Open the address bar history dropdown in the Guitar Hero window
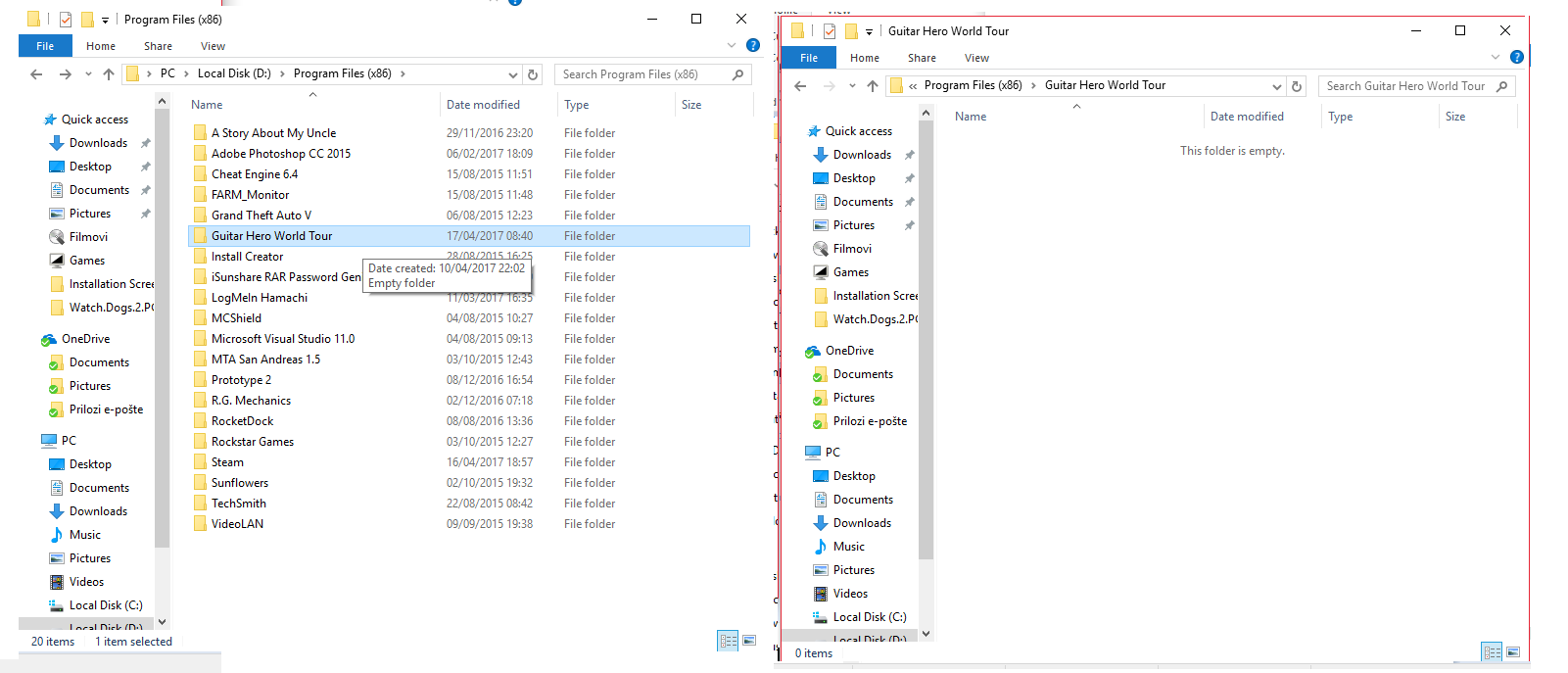 [1277, 86]
